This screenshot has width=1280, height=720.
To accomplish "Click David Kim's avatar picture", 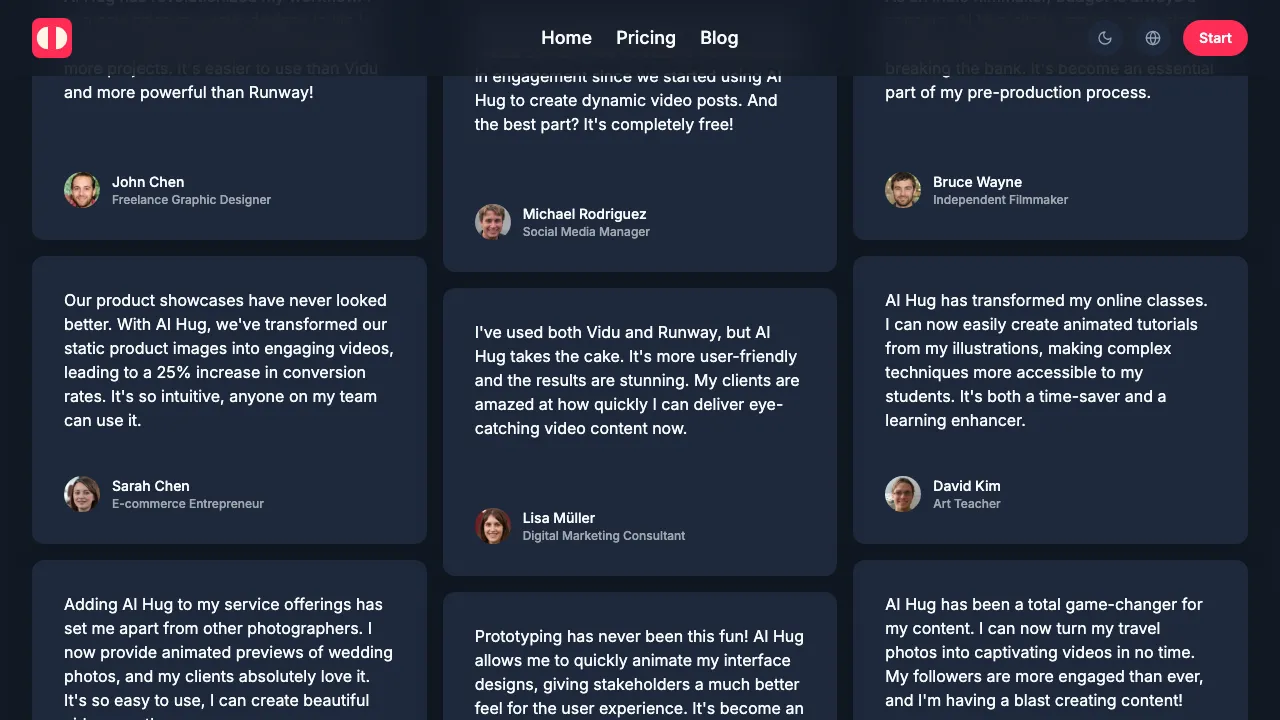I will pyautogui.click(x=903, y=494).
